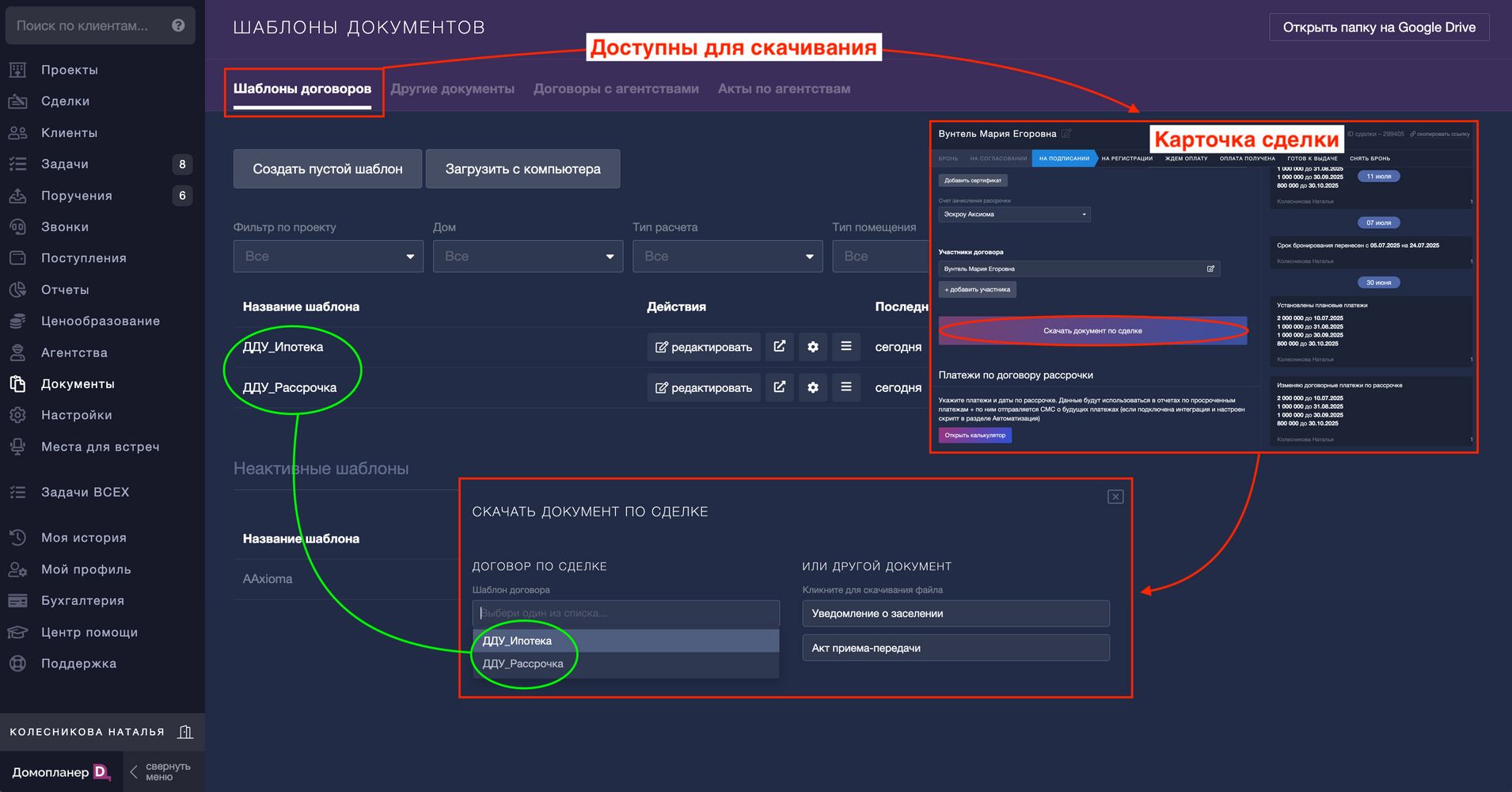Select the НА РЕГИСТРАЦИИ stage in deal card
The image size is (1512, 792).
pyautogui.click(x=1127, y=158)
